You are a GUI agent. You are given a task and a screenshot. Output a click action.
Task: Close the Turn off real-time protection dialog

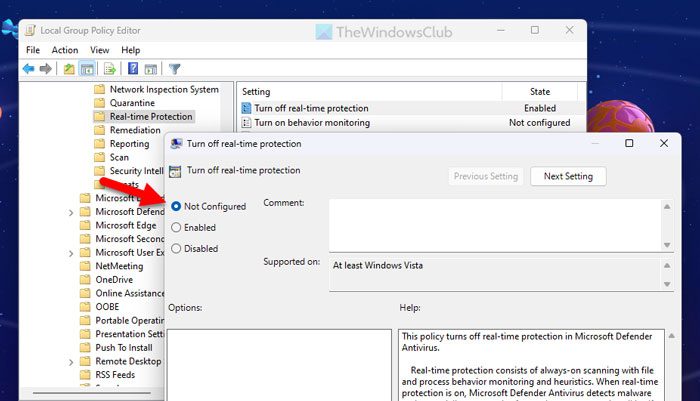[x=664, y=143]
